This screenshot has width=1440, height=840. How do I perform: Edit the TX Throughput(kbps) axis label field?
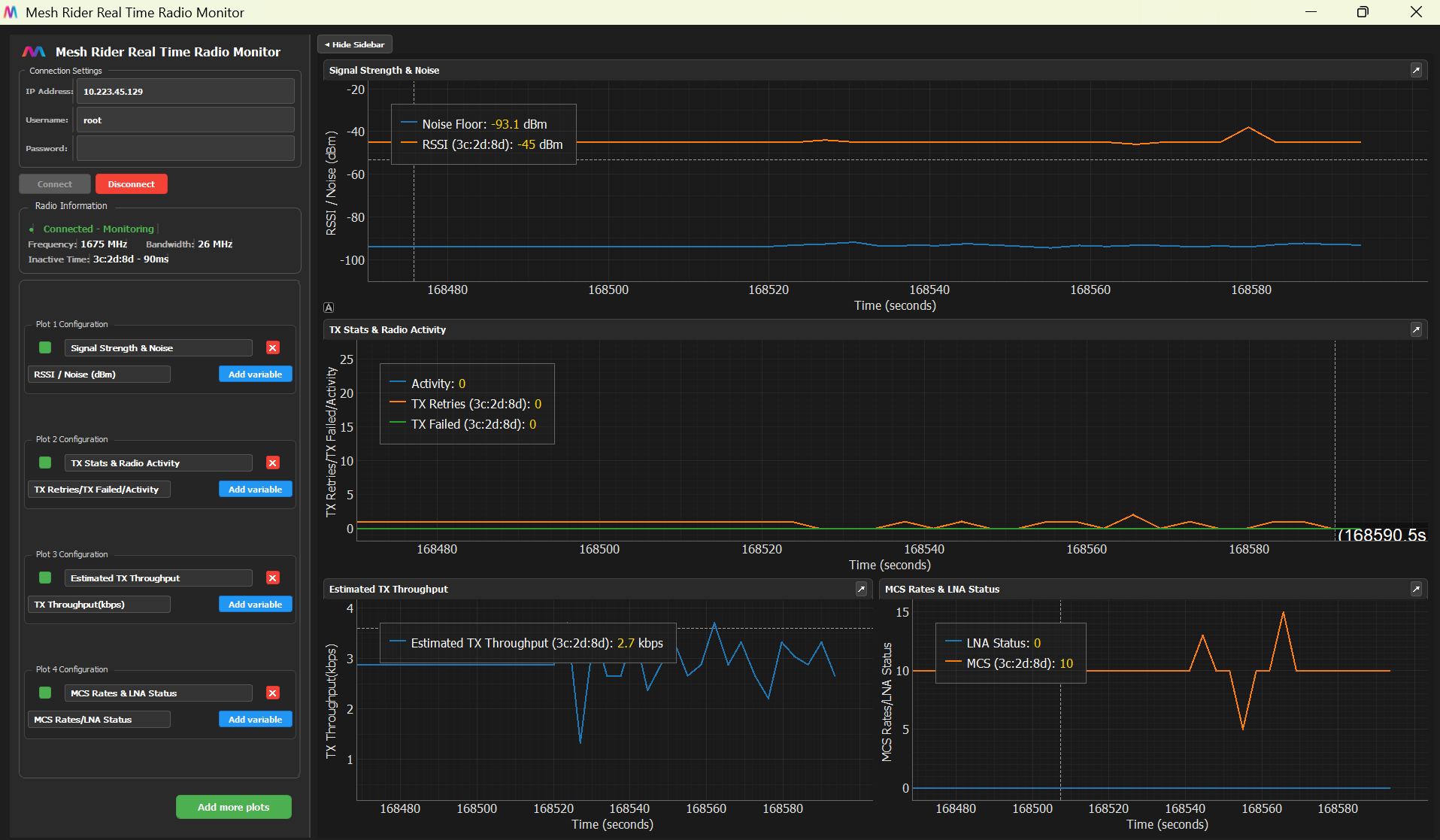(99, 605)
